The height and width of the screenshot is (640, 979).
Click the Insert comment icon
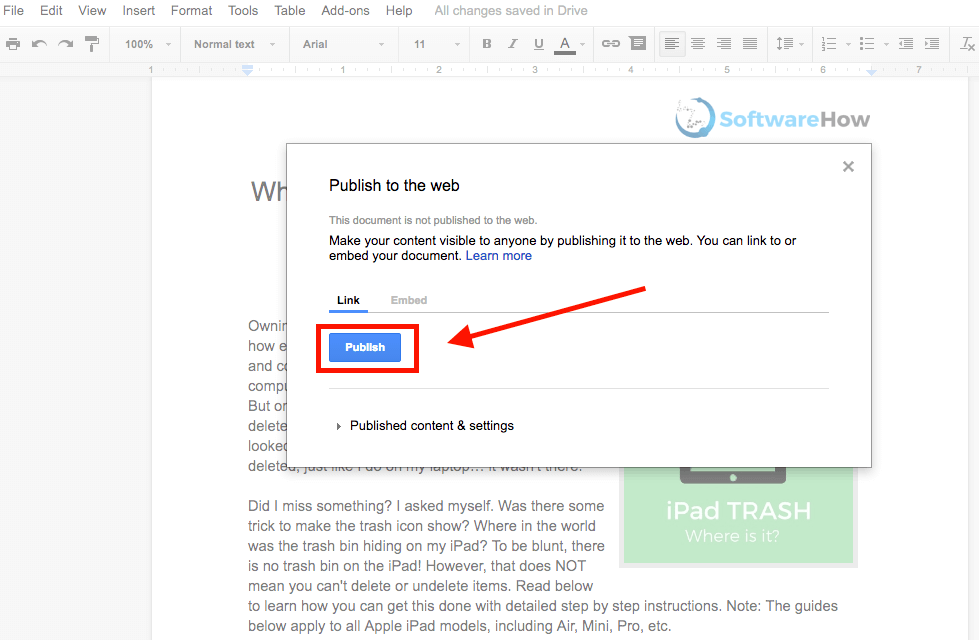point(637,44)
